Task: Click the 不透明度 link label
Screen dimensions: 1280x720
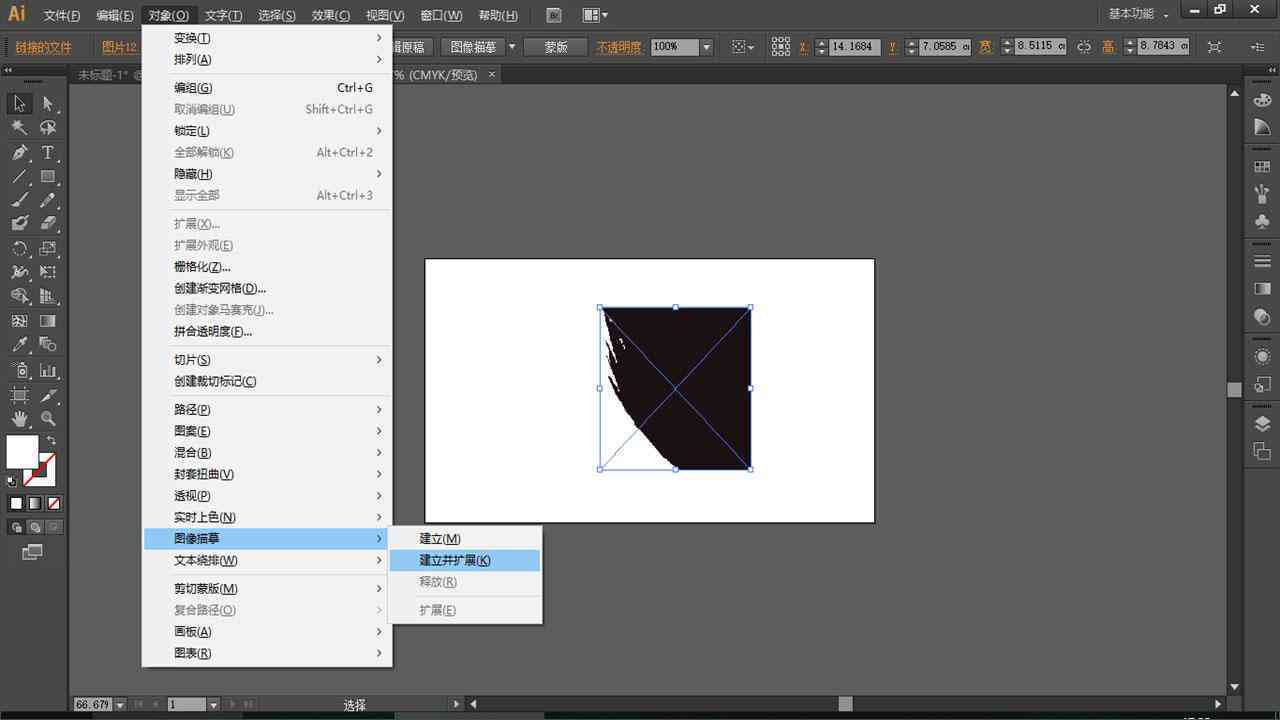Action: [619, 47]
